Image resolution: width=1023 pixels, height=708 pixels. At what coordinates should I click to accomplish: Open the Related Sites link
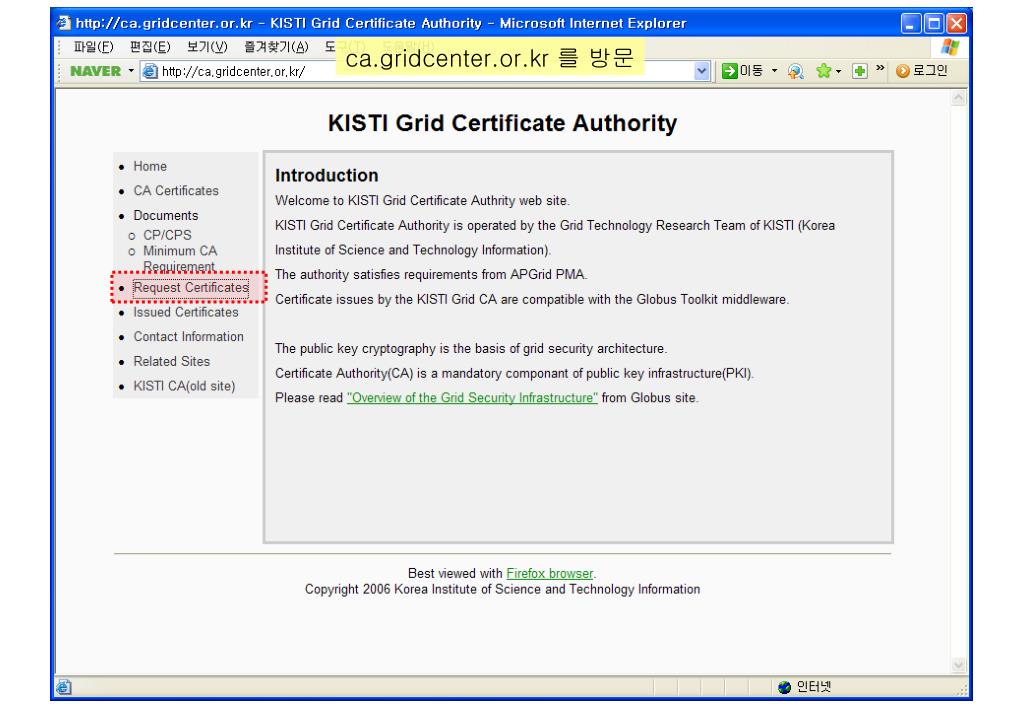[172, 362]
